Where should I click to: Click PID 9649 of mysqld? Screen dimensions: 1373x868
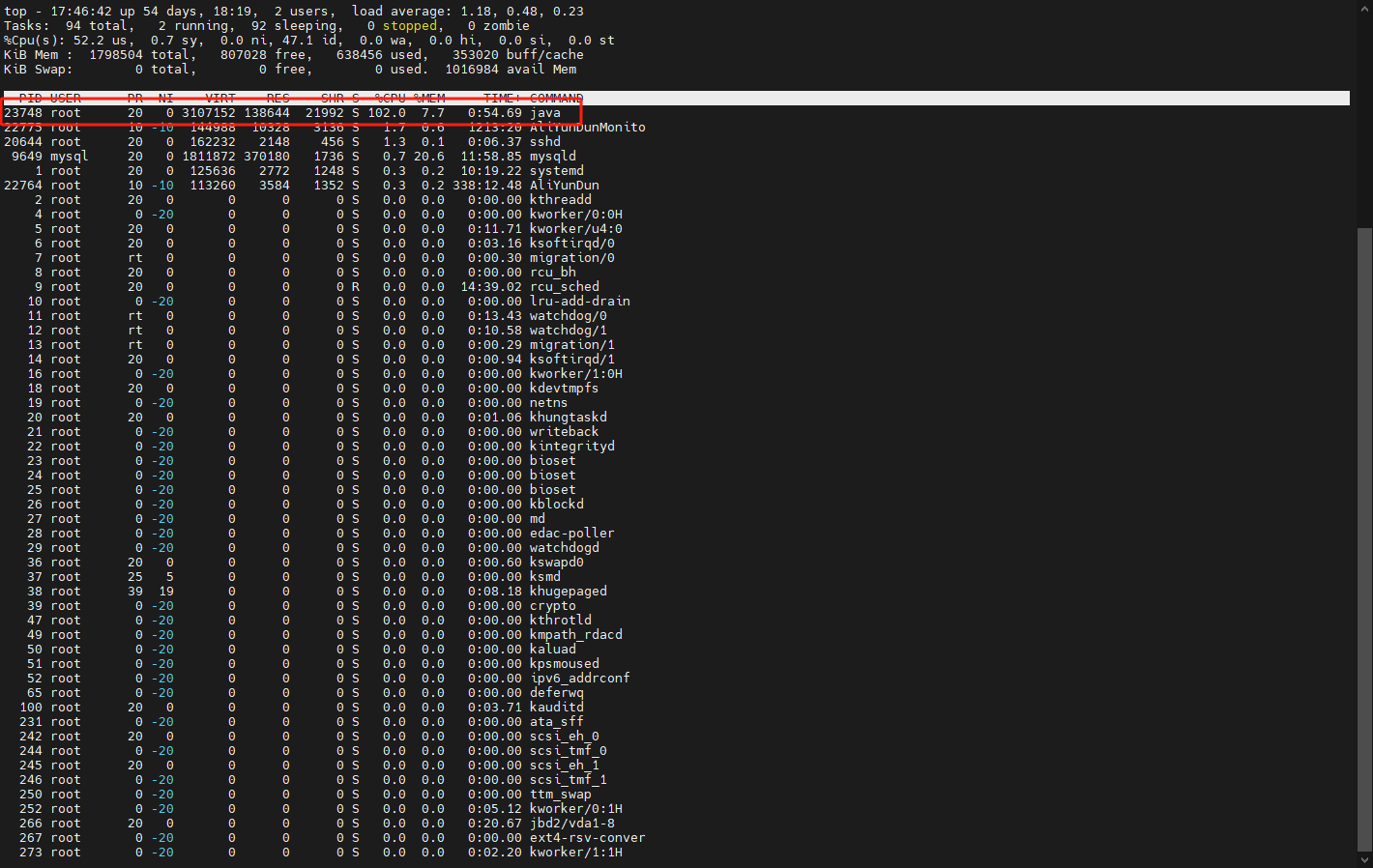click(27, 157)
